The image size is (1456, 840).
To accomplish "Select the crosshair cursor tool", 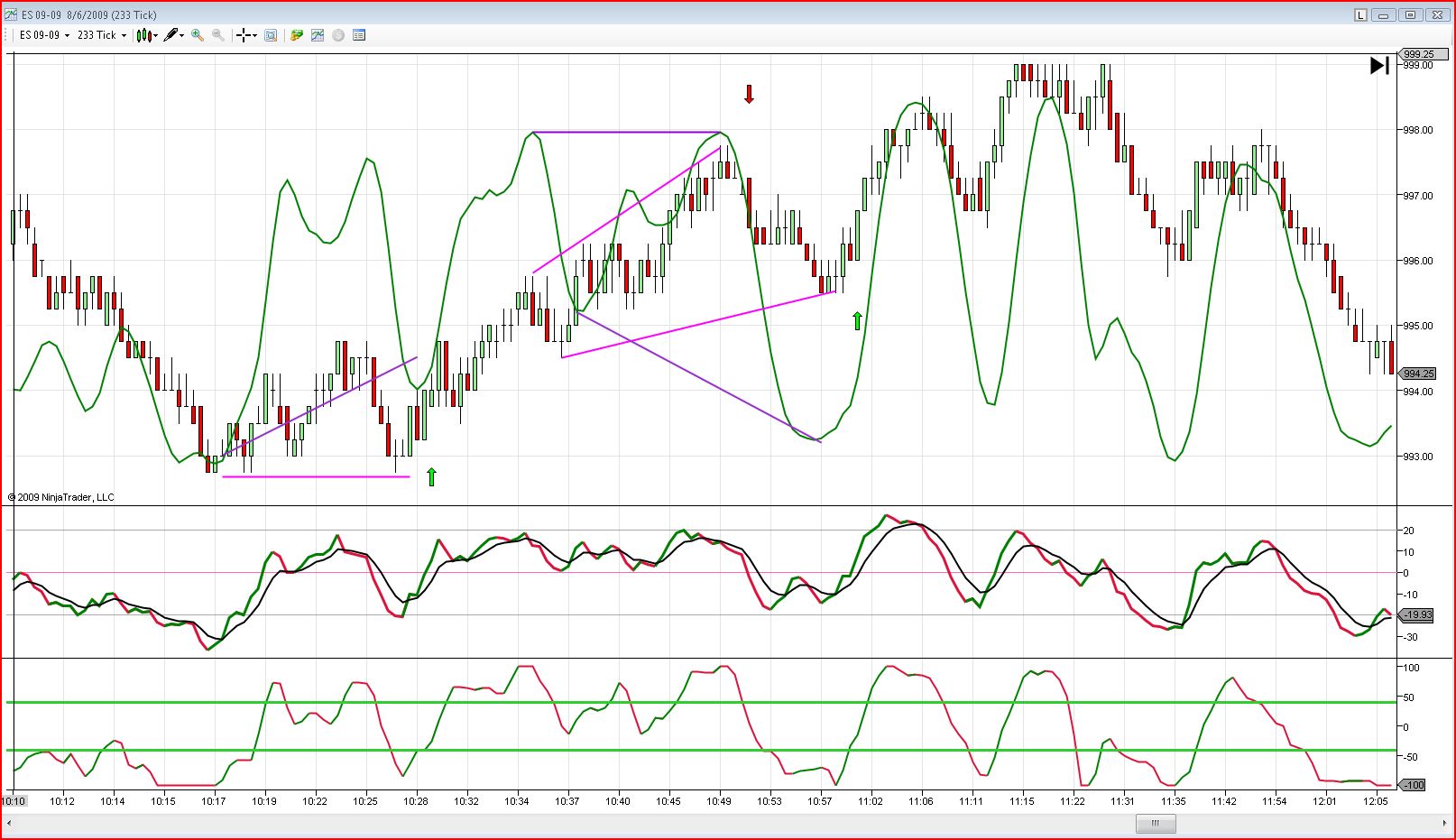I will coord(245,35).
